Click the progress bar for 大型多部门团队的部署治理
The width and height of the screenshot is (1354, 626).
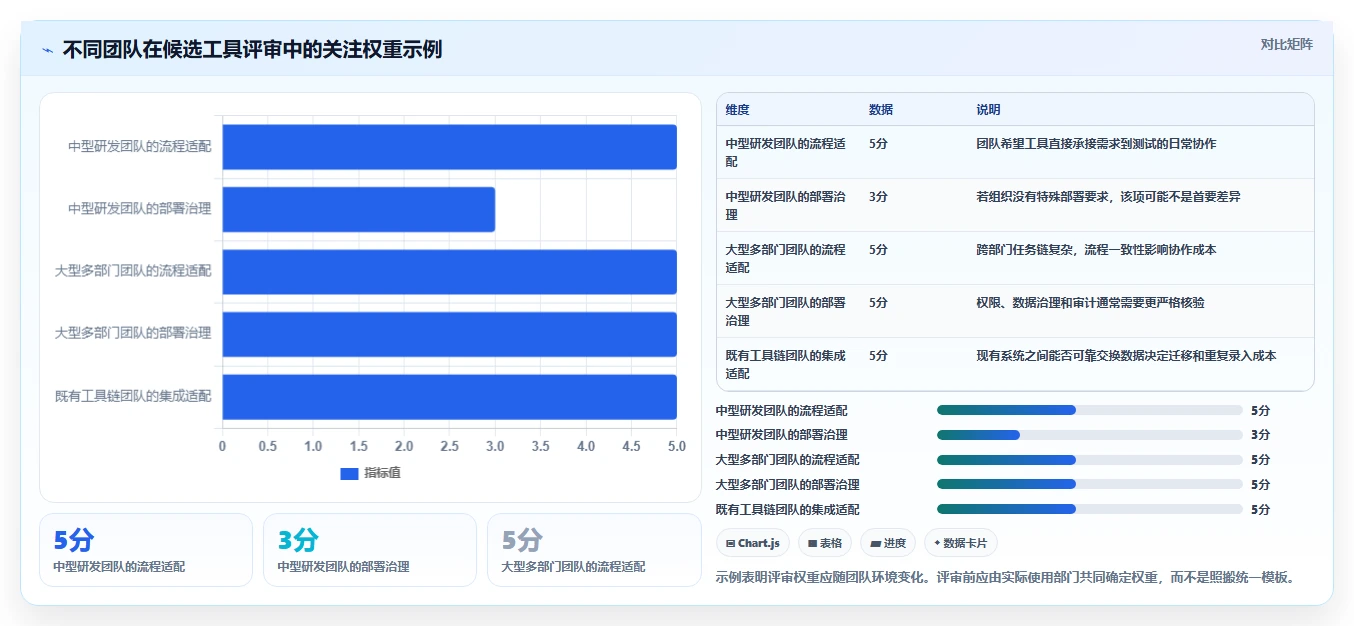[x=1089, y=484]
